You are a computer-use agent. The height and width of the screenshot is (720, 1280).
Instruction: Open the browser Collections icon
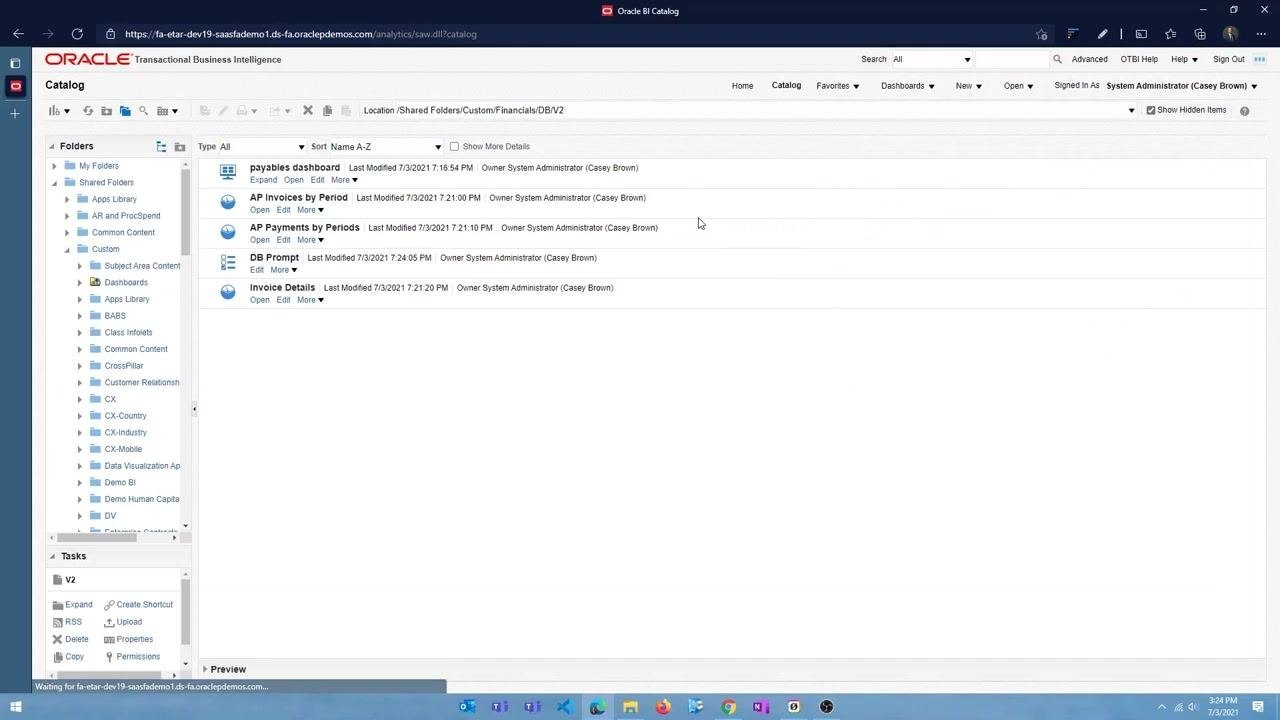(x=1200, y=34)
